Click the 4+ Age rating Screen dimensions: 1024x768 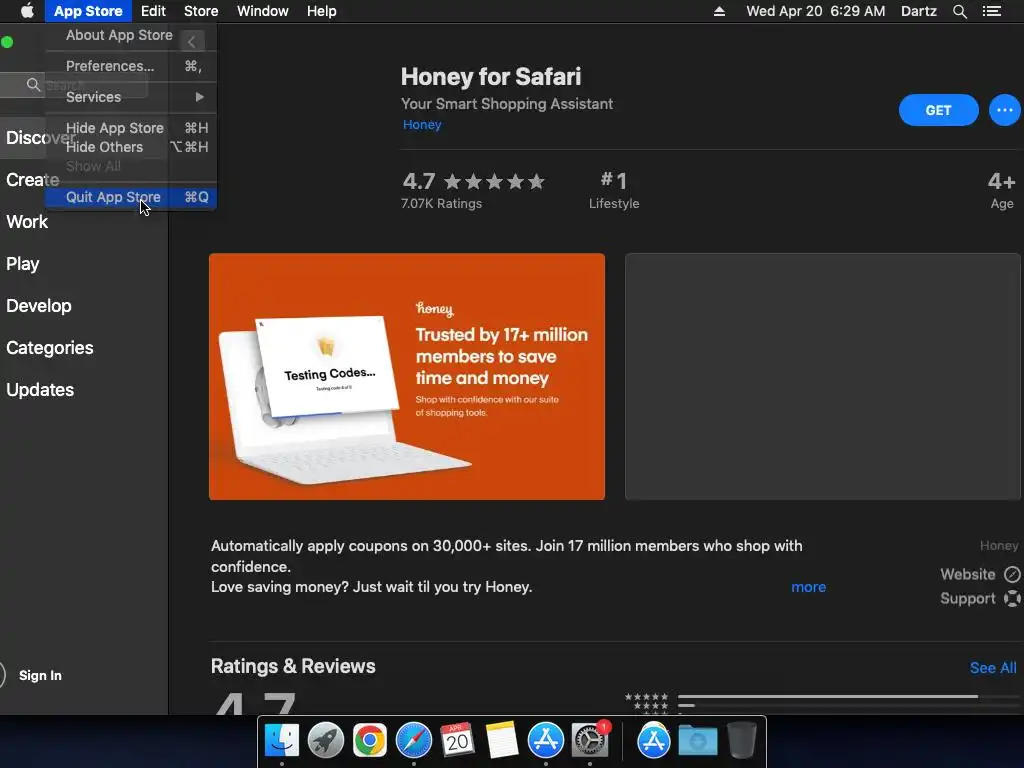pos(1002,190)
